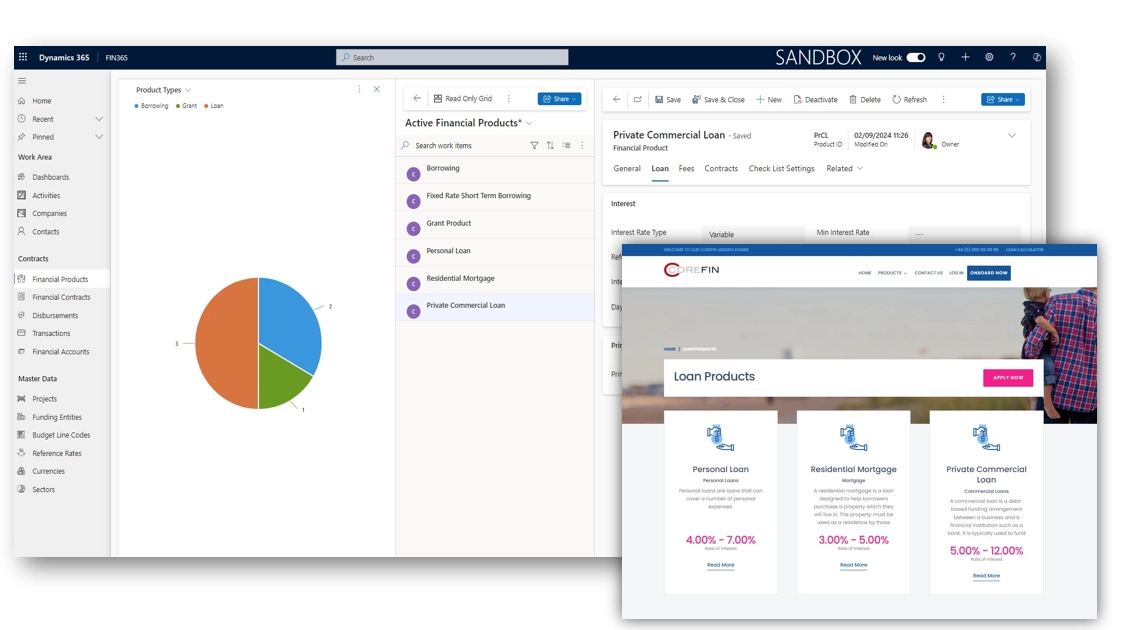Viewport: 1128px width, 630px height.
Task: Click APPLY NOW on Corefin page
Action: 1008,378
